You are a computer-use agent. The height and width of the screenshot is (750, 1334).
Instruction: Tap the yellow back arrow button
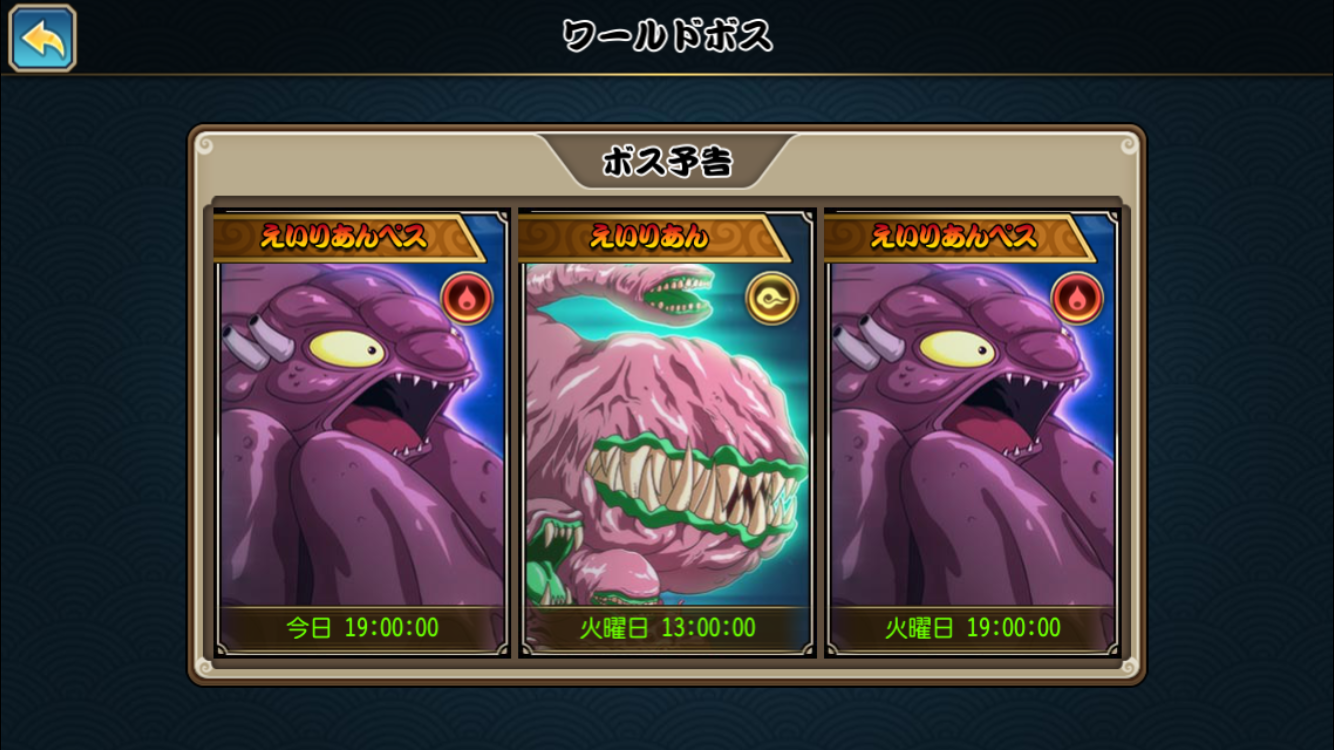tap(42, 38)
